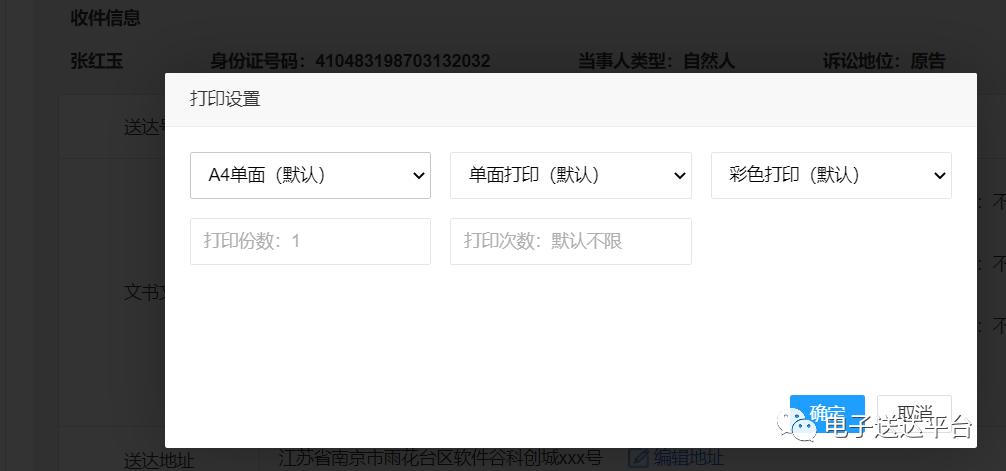Viewport: 1006px width, 471px height.
Task: Click the chevron arrow of 彩色打印 dropdown
Action: (x=940, y=175)
